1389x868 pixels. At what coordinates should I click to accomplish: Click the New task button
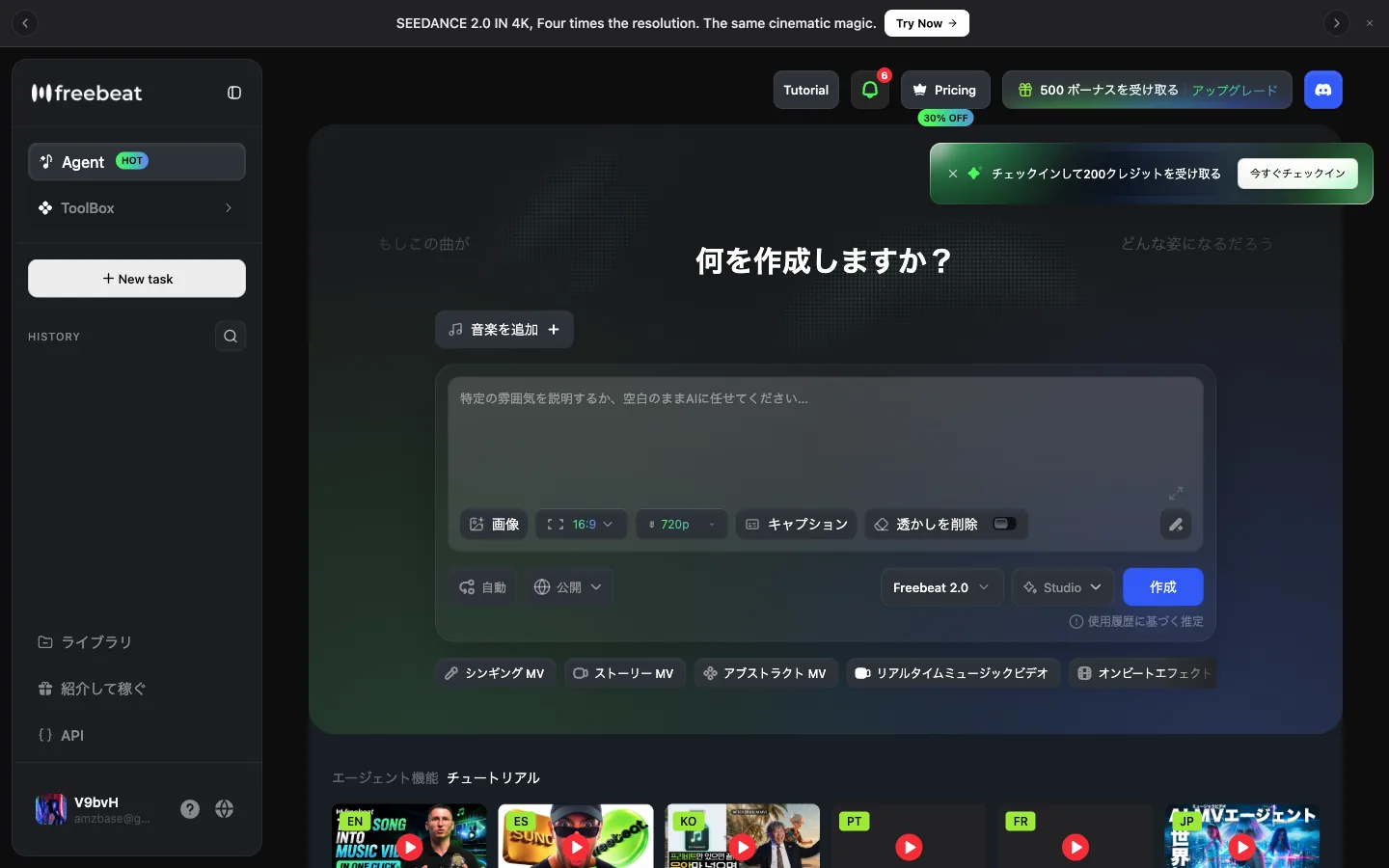coord(137,279)
